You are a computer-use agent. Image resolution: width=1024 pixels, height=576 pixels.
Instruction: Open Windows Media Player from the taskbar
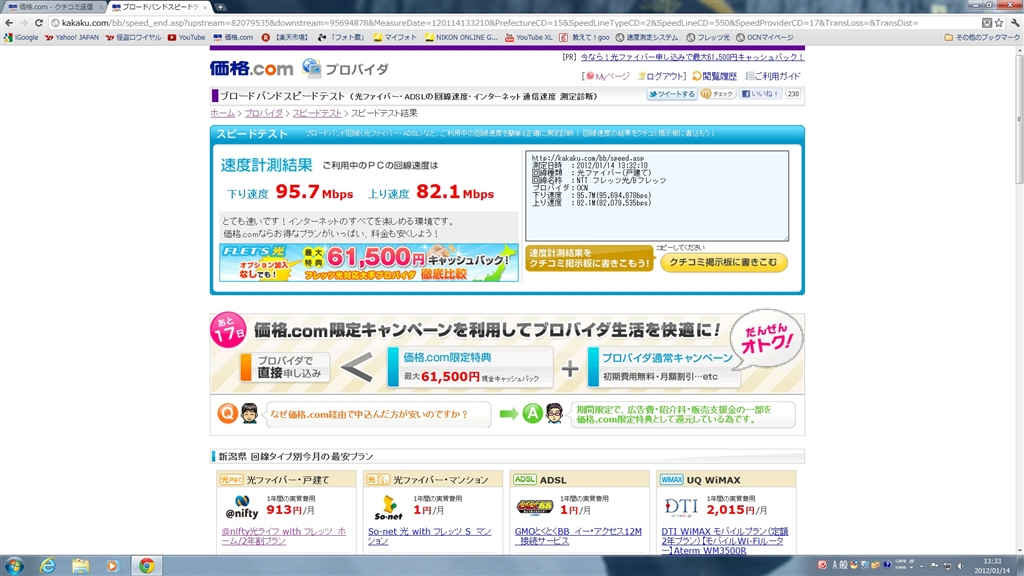pos(112,566)
